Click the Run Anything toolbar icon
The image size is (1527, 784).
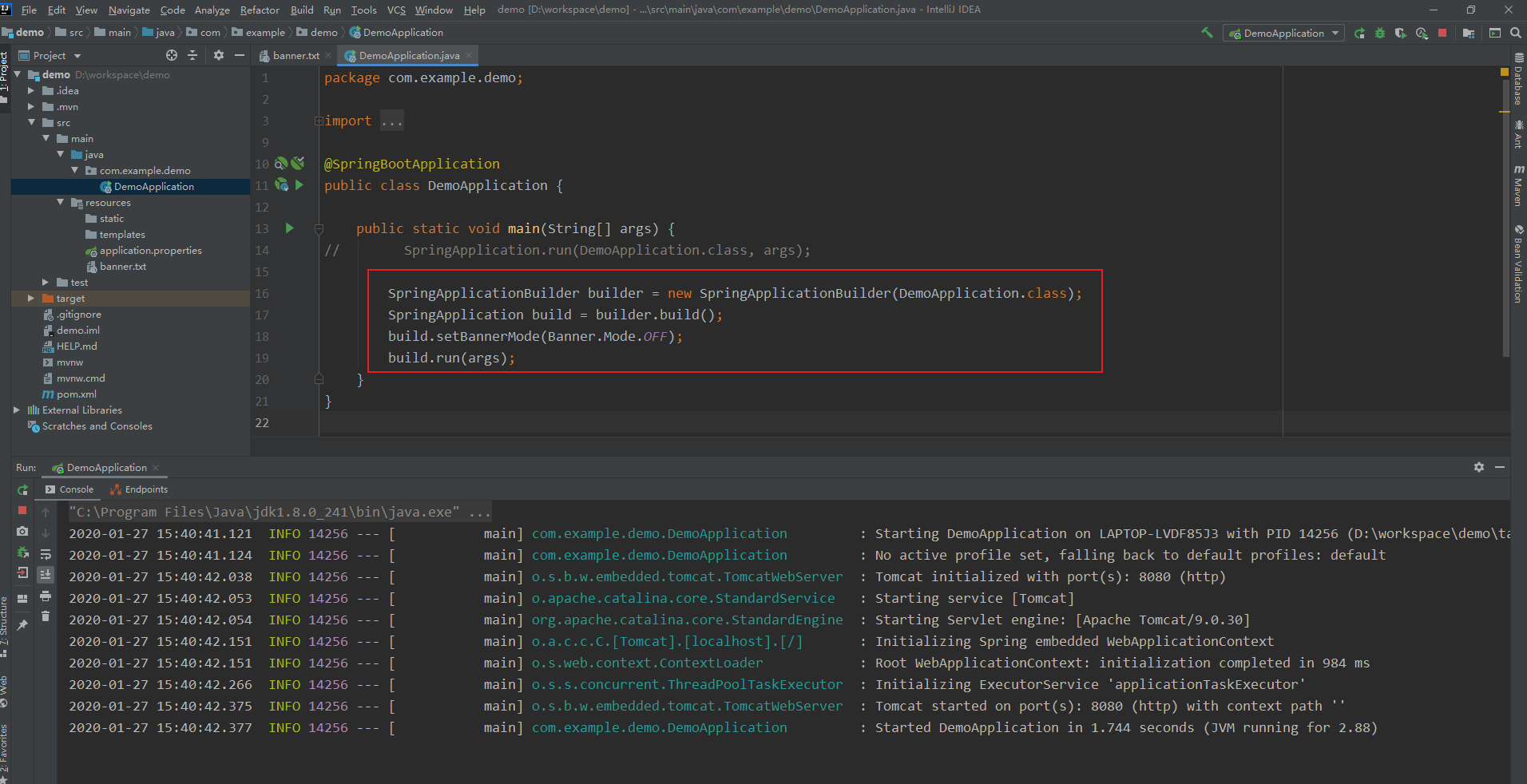coord(1495,33)
